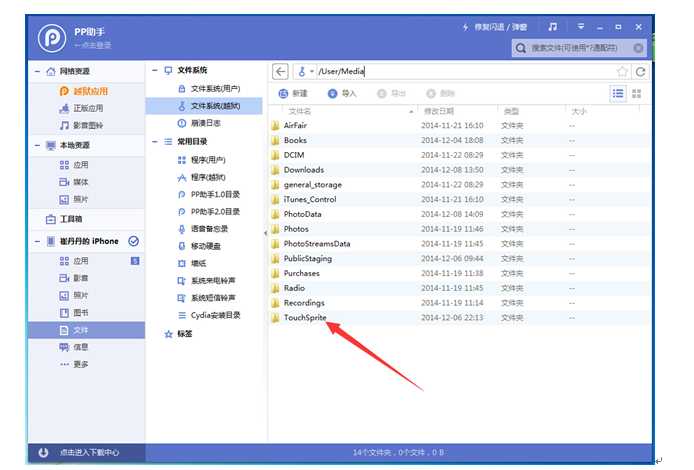The height and width of the screenshot is (470, 694).
Task: Click the PP助手 logo icon
Action: (52, 38)
